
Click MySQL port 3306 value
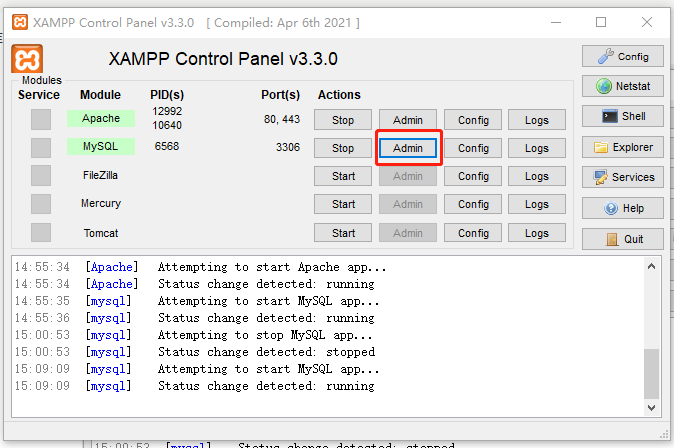pyautogui.click(x=288, y=147)
